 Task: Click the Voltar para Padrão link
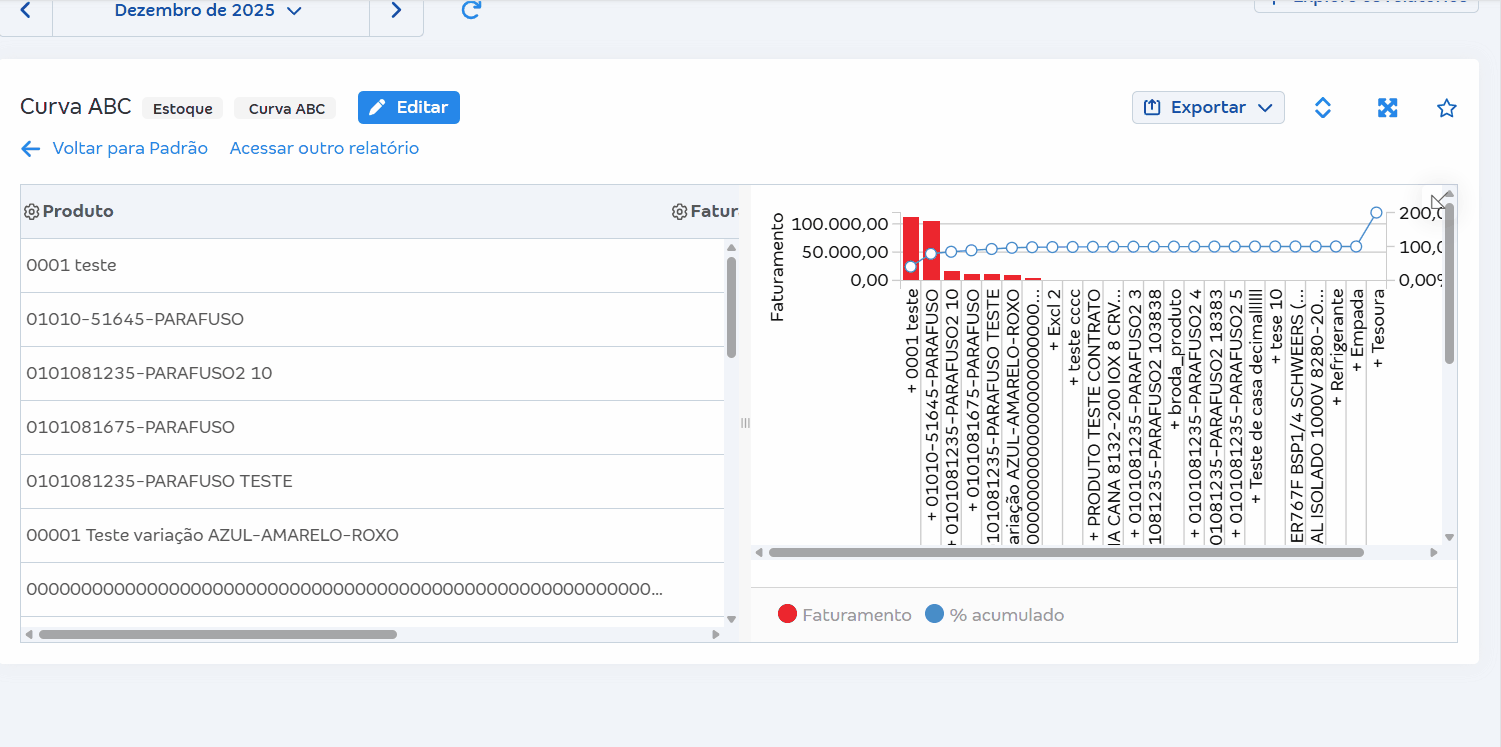pos(115,148)
